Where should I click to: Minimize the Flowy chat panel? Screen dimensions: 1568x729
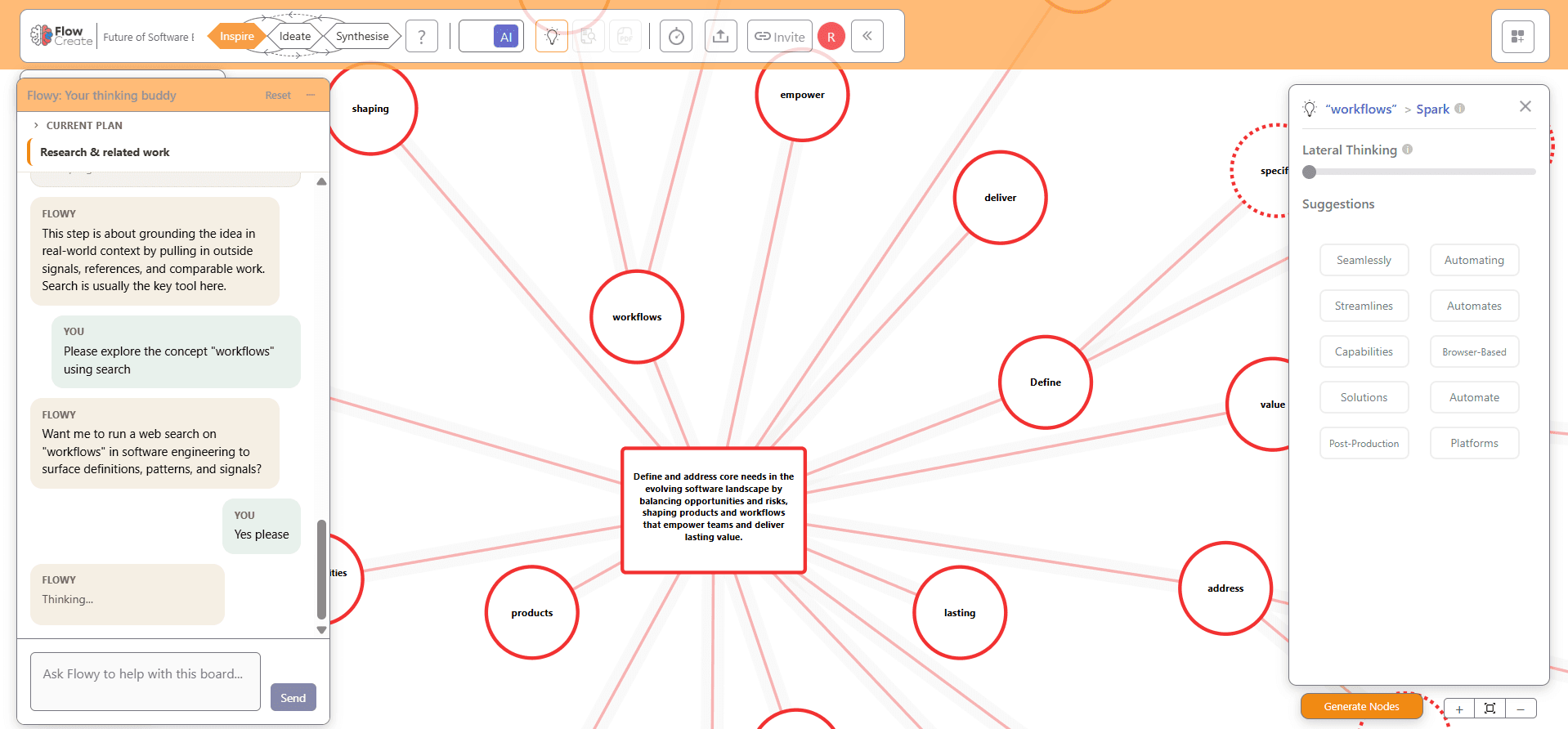click(311, 96)
